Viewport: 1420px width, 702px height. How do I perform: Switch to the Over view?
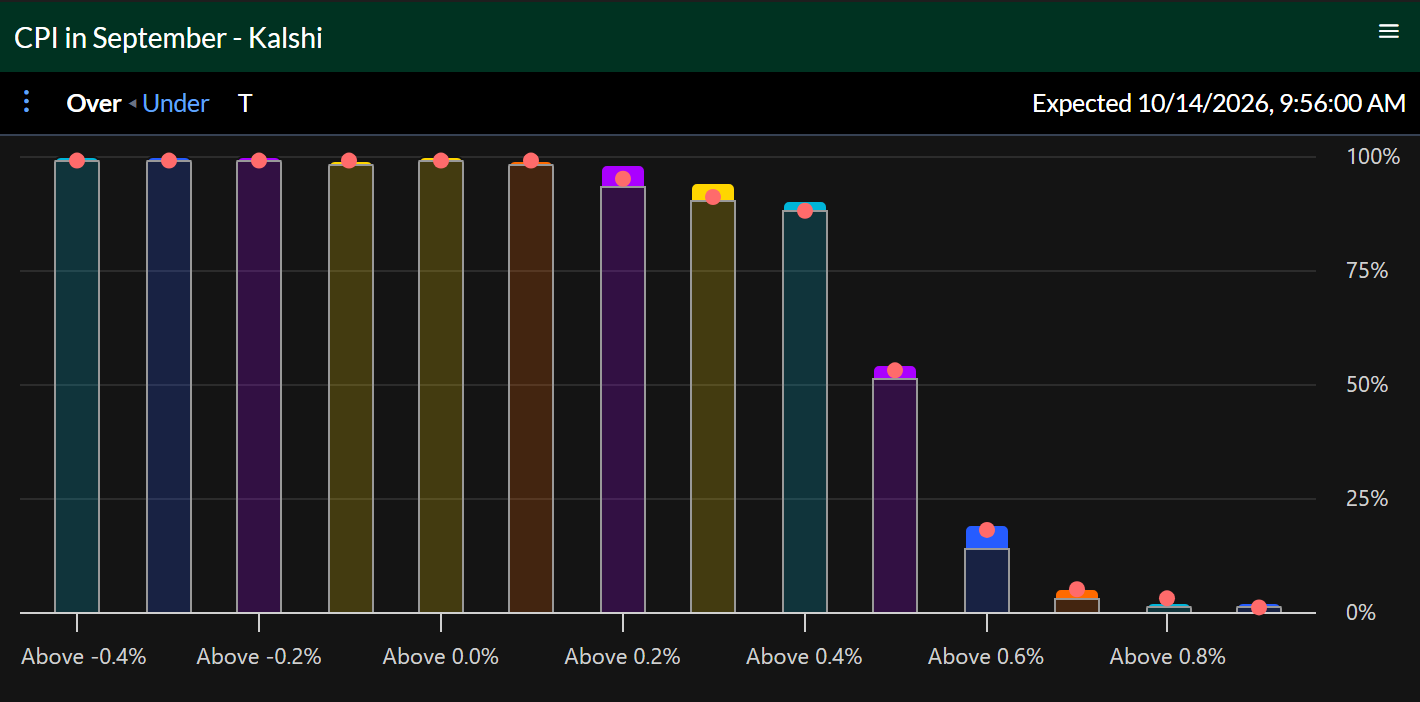click(x=94, y=103)
